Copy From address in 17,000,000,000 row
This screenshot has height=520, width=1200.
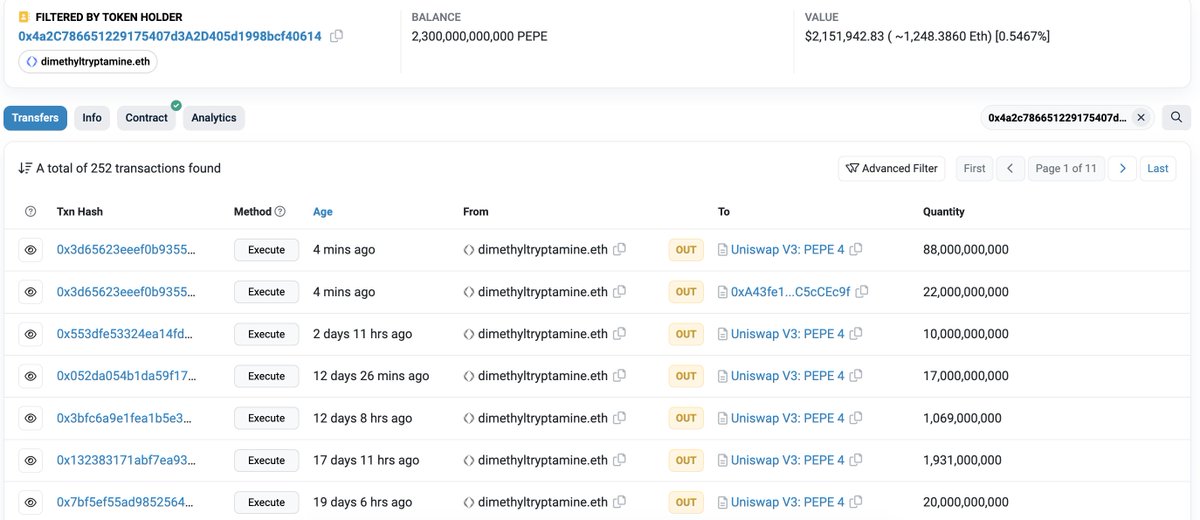(x=620, y=376)
